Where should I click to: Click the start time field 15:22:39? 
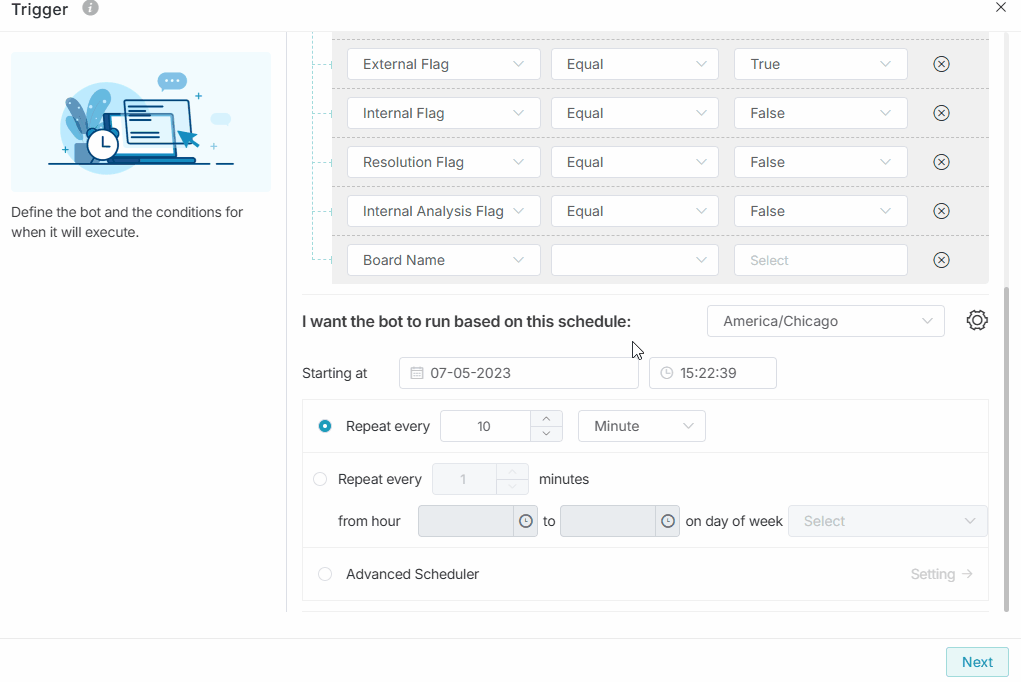pyautogui.click(x=712, y=373)
